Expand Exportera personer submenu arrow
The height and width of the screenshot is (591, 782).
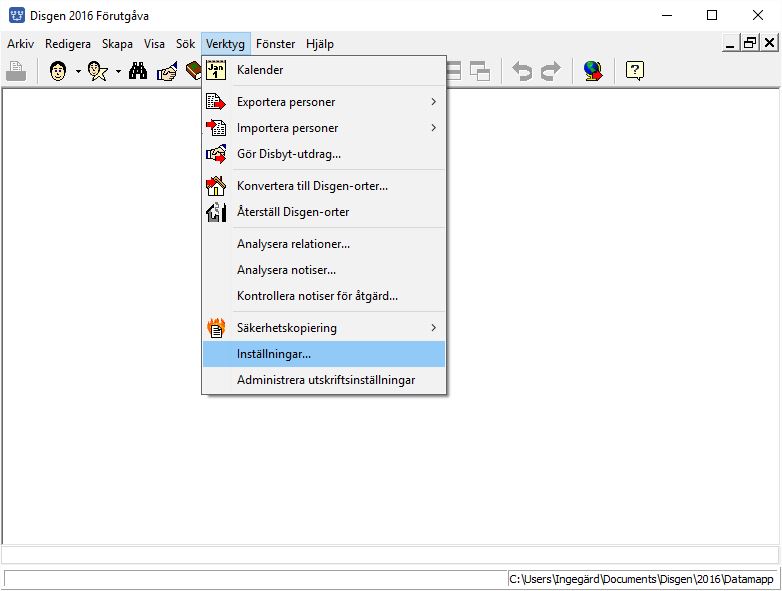tap(433, 102)
